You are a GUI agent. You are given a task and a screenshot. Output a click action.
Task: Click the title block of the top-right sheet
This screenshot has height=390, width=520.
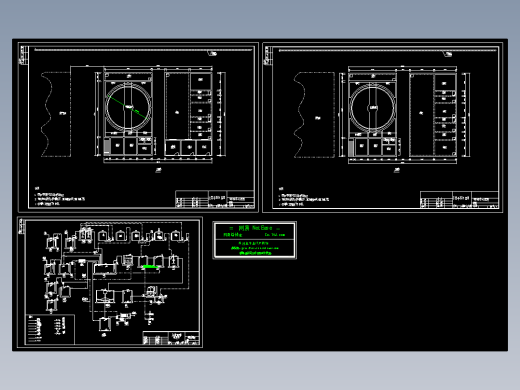pos(459,200)
